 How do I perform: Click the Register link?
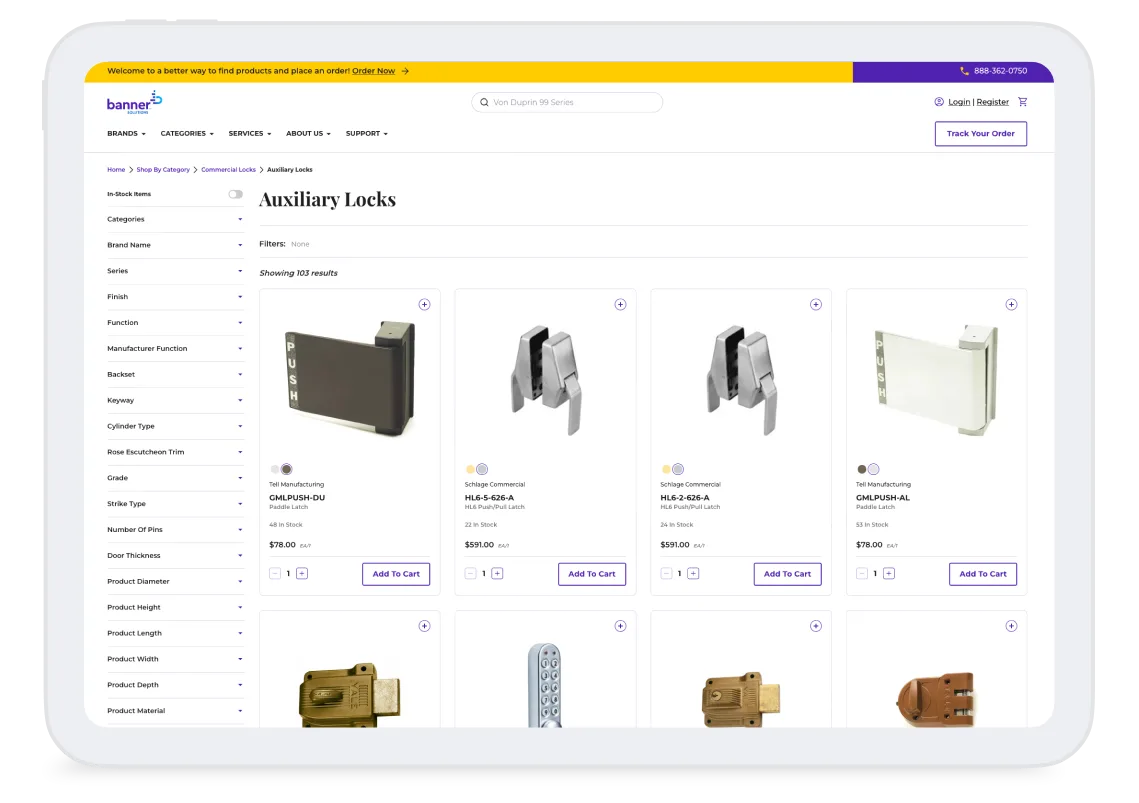[x=992, y=102]
